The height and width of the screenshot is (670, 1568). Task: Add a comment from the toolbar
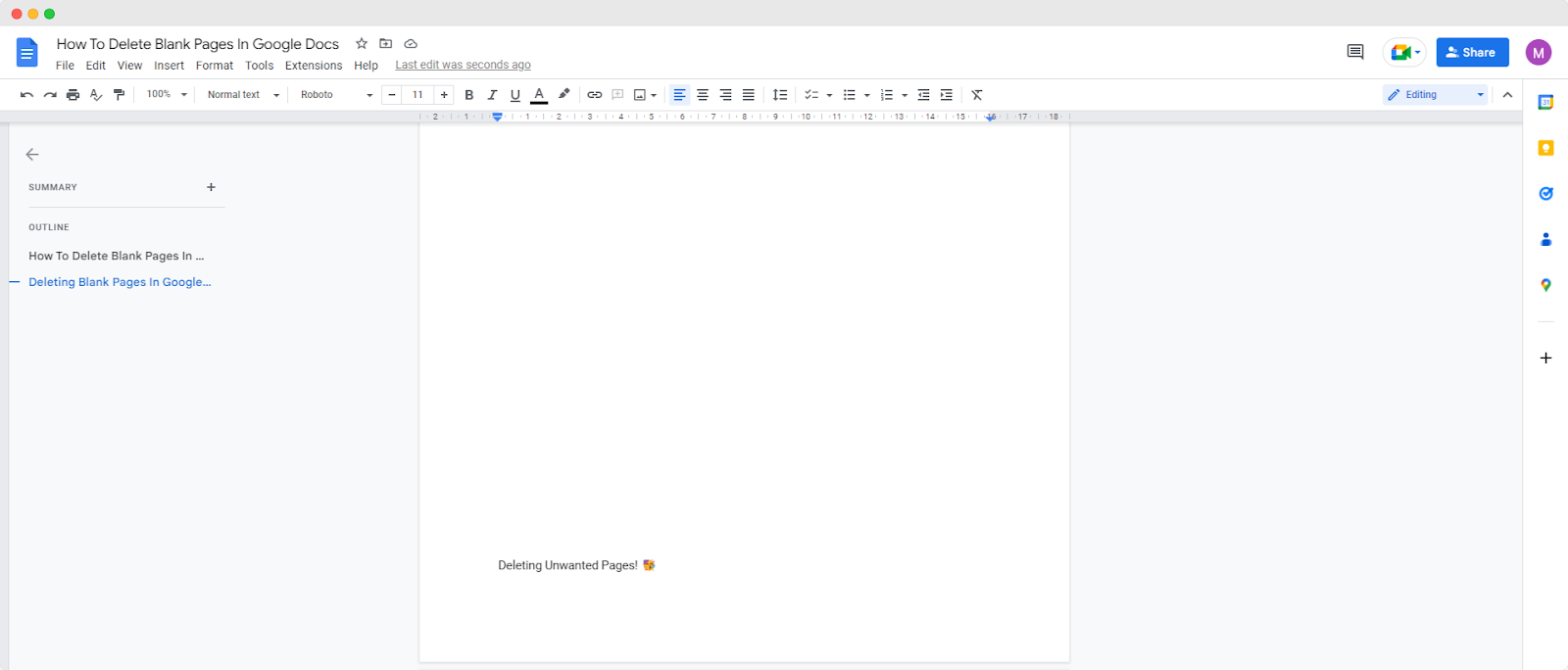tap(617, 95)
